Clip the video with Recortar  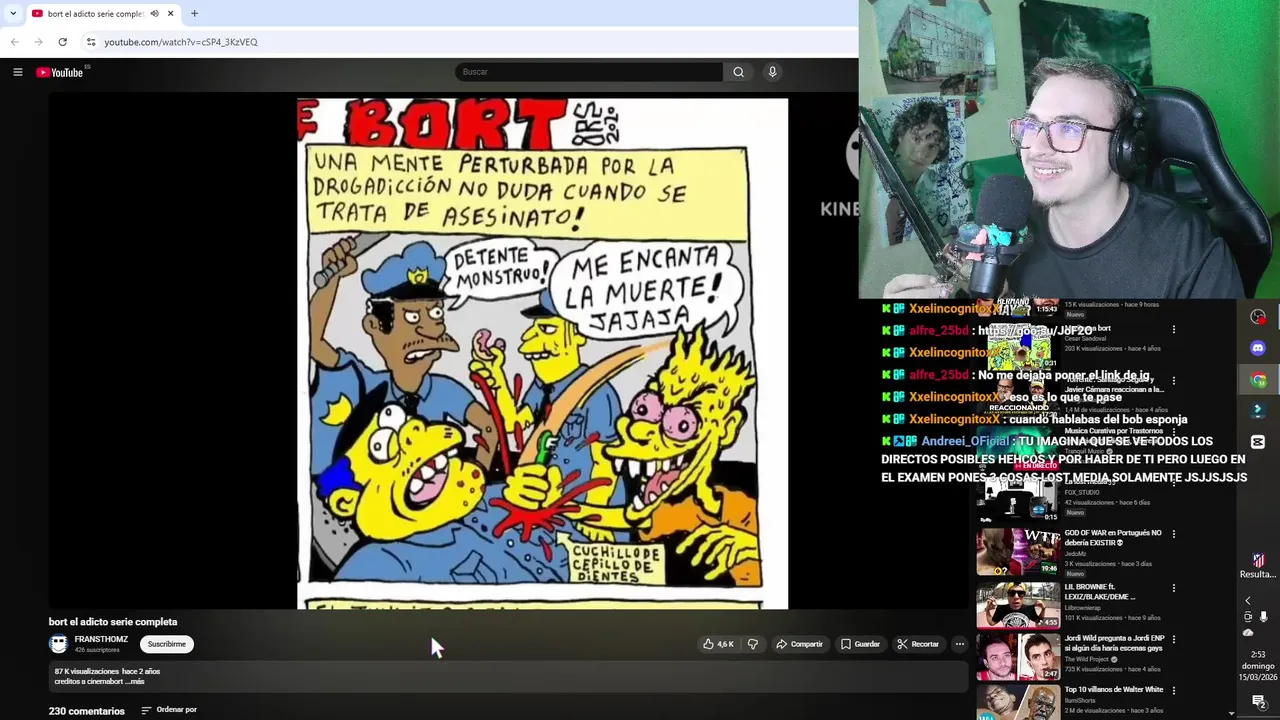click(x=918, y=644)
